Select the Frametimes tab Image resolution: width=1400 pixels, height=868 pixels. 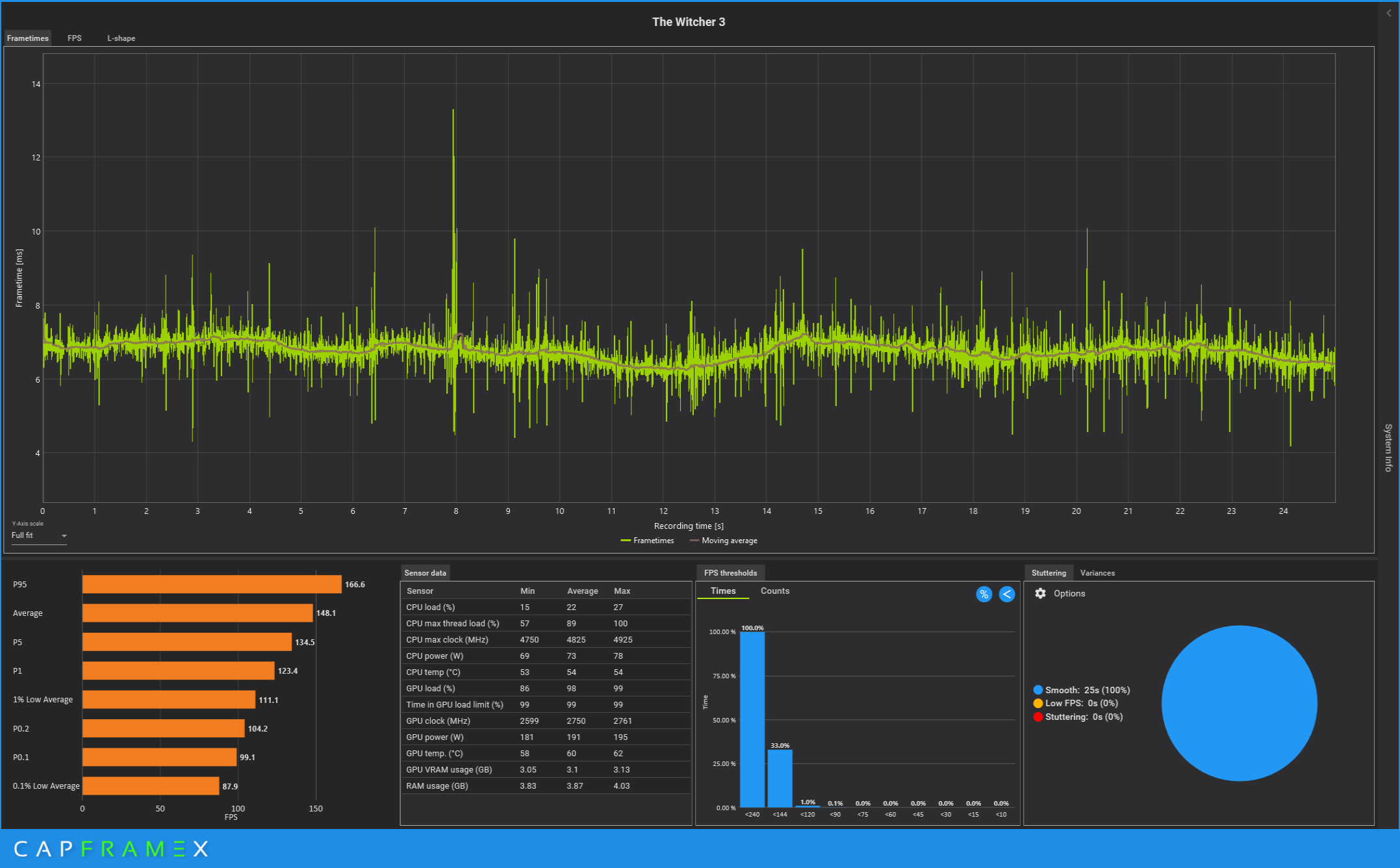(x=28, y=38)
